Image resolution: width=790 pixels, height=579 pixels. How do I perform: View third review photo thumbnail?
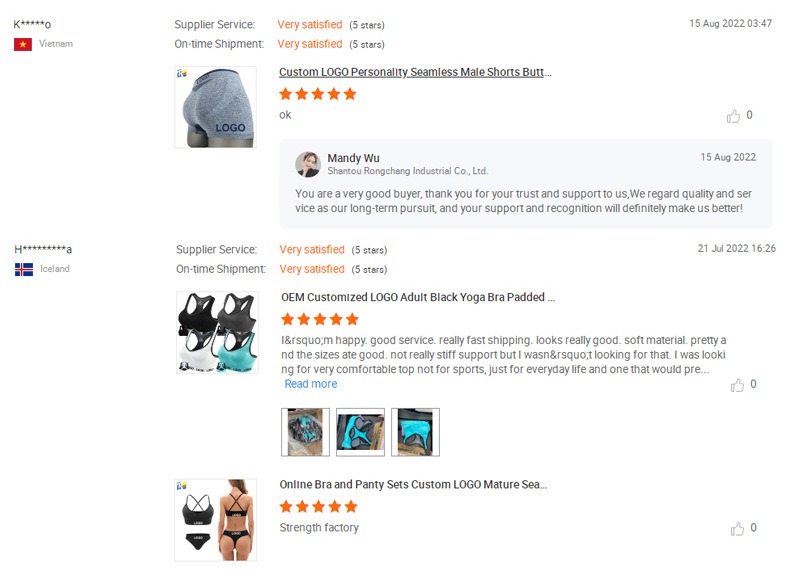[416, 432]
